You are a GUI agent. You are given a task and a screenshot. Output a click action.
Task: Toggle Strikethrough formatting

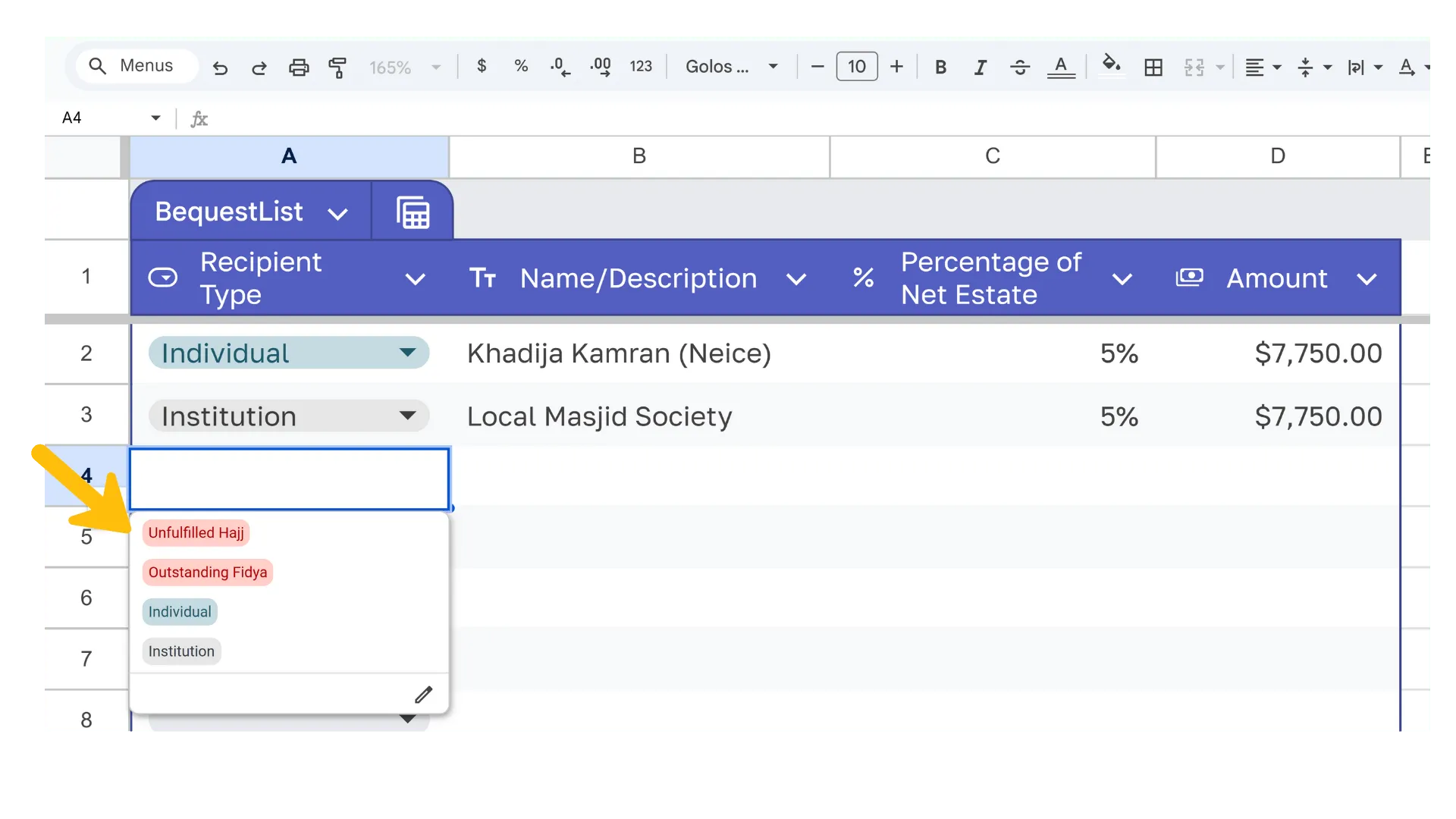coord(1020,67)
